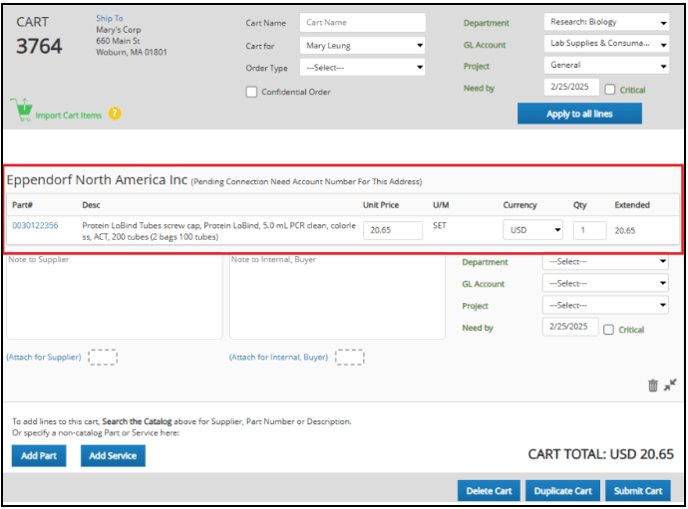Click the collapse arrows icon beside trash
The height and width of the screenshot is (509, 688).
pyautogui.click(x=670, y=385)
